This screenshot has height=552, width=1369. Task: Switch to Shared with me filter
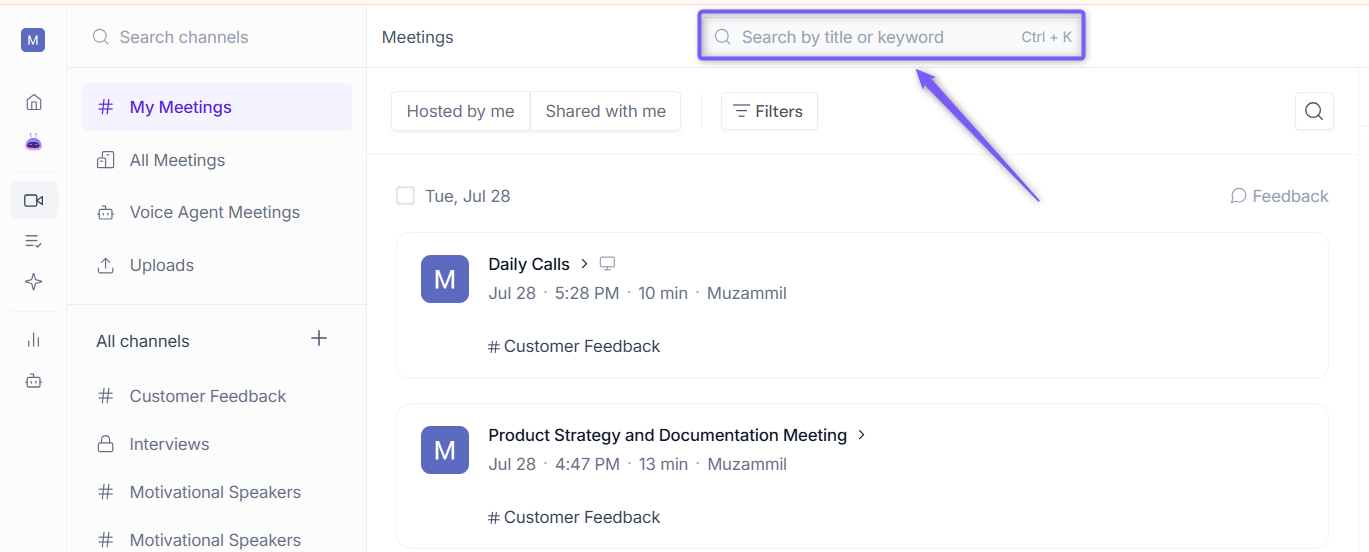(x=605, y=111)
